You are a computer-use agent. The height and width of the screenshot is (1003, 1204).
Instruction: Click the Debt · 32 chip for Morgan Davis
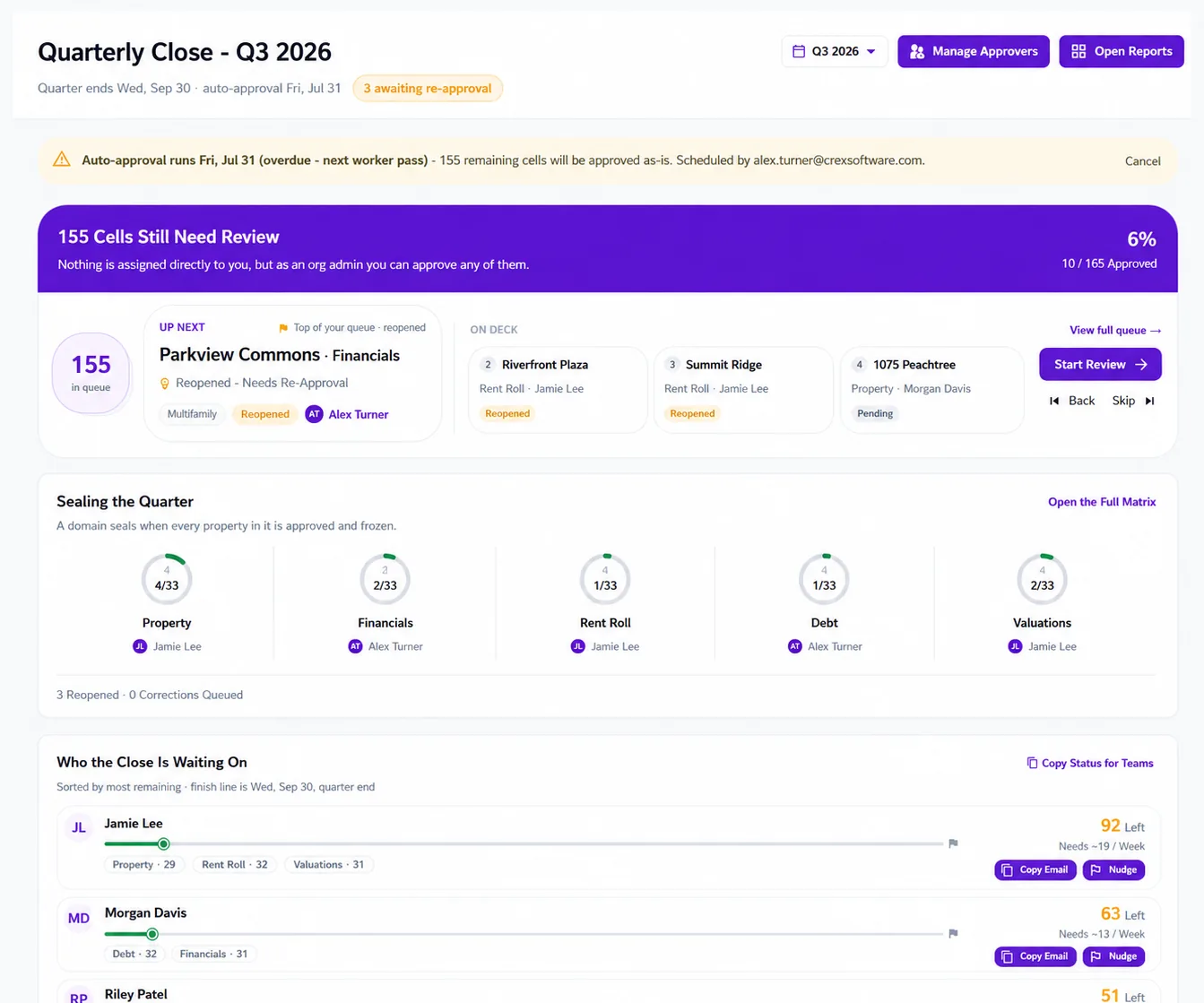click(x=134, y=955)
